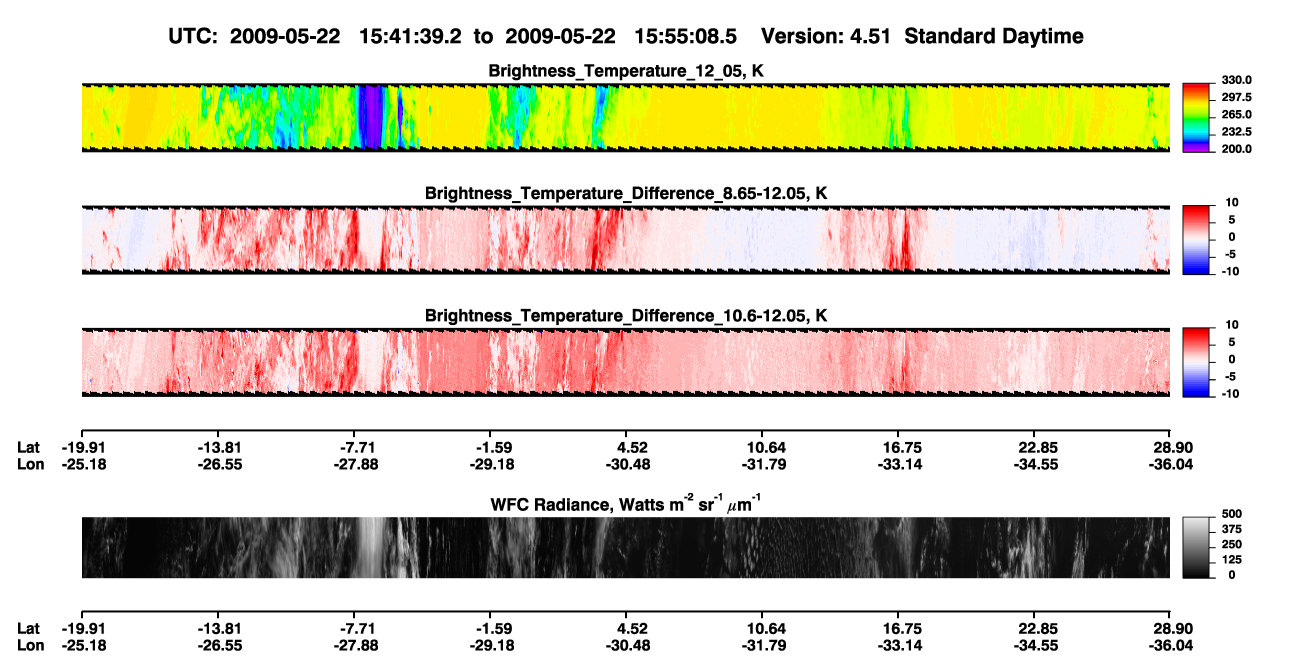Click the 125 label on WFC colorbar
The image size is (1300, 667).
point(1233,559)
